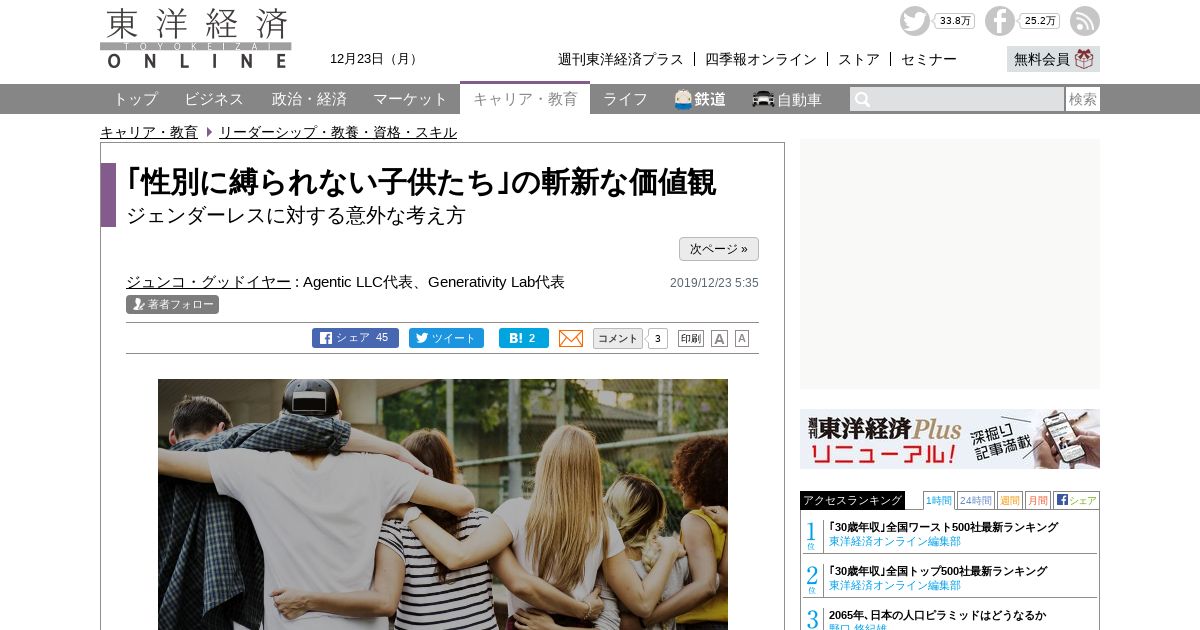Open the 自動車 section with car icon
Image resolution: width=1200 pixels, height=630 pixels.
tap(787, 99)
